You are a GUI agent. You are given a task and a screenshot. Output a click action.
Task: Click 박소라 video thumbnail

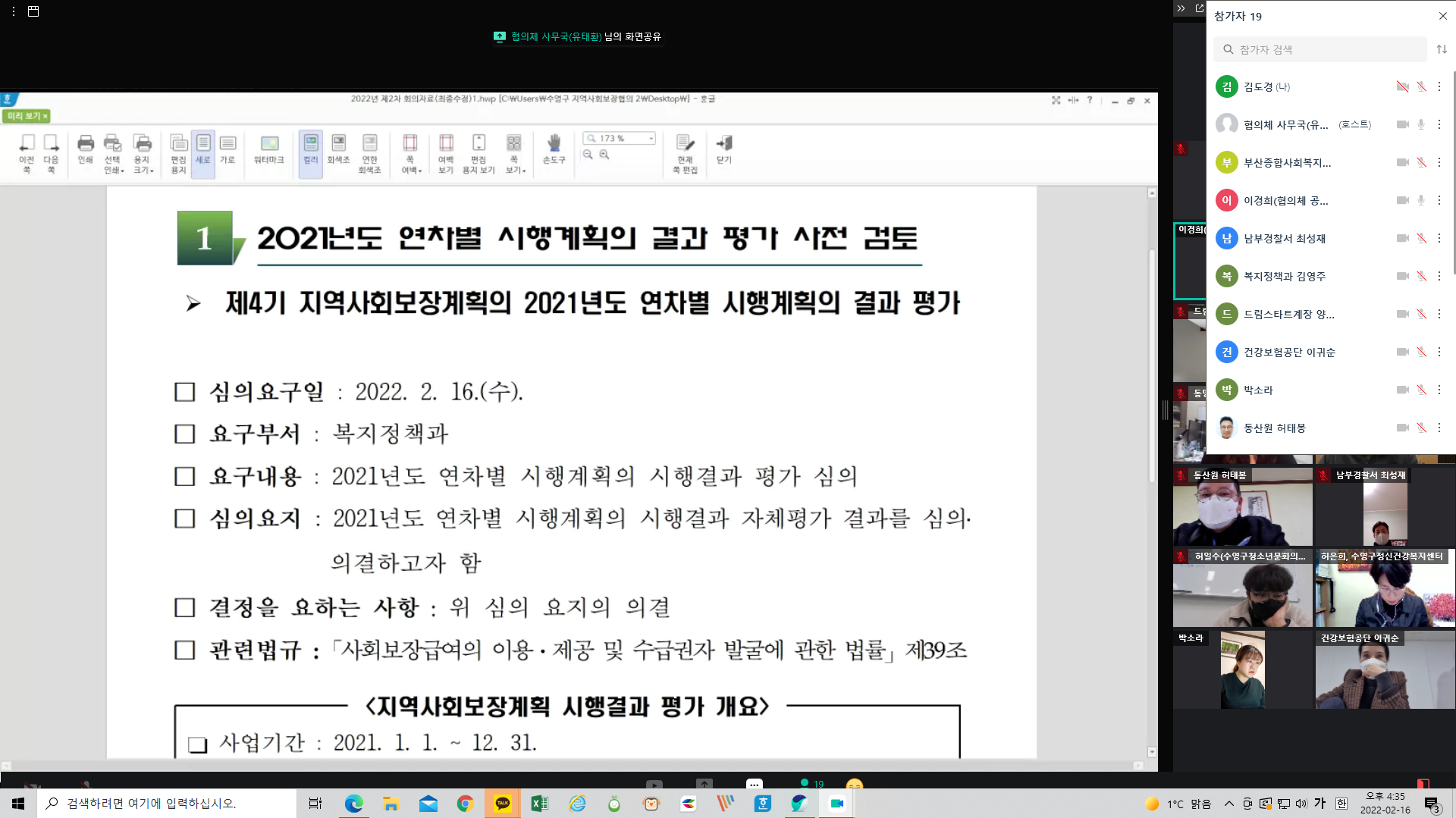1242,670
